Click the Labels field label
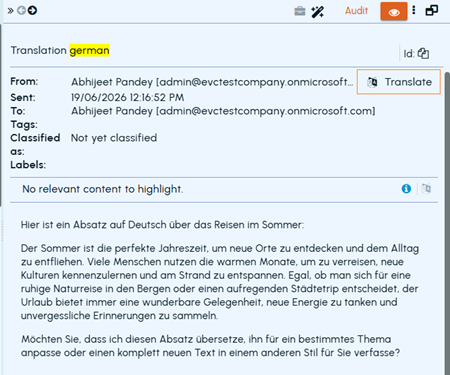The image size is (450, 375). click(x=28, y=165)
